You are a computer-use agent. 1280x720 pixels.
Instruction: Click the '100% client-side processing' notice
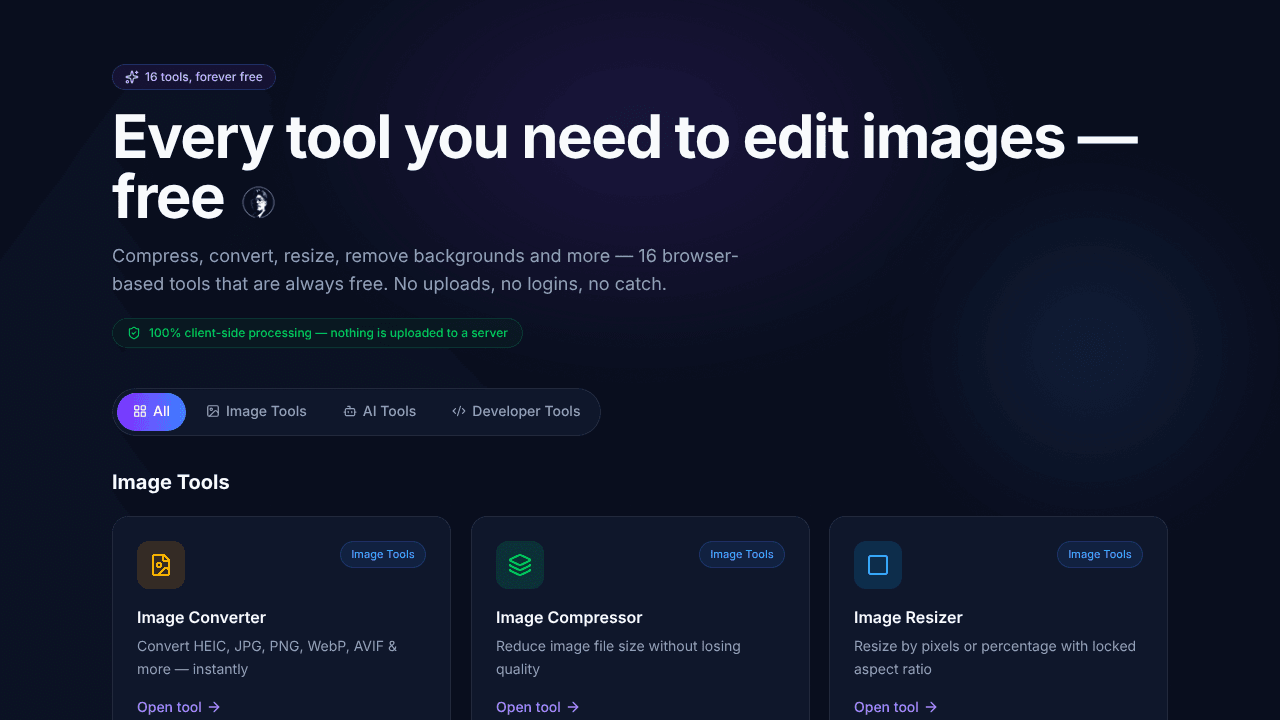pos(317,333)
